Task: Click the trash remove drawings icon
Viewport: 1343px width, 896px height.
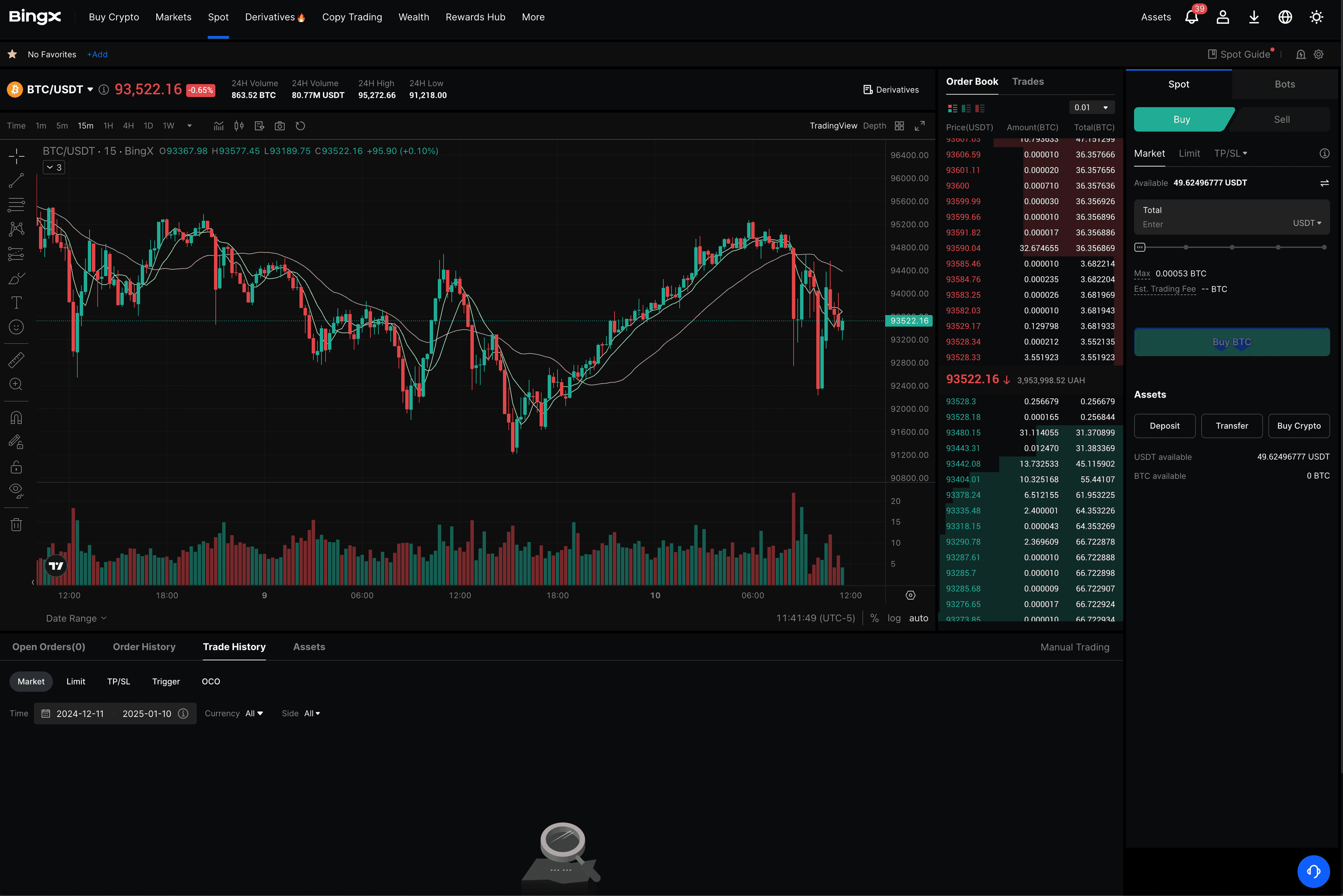Action: pyautogui.click(x=16, y=525)
